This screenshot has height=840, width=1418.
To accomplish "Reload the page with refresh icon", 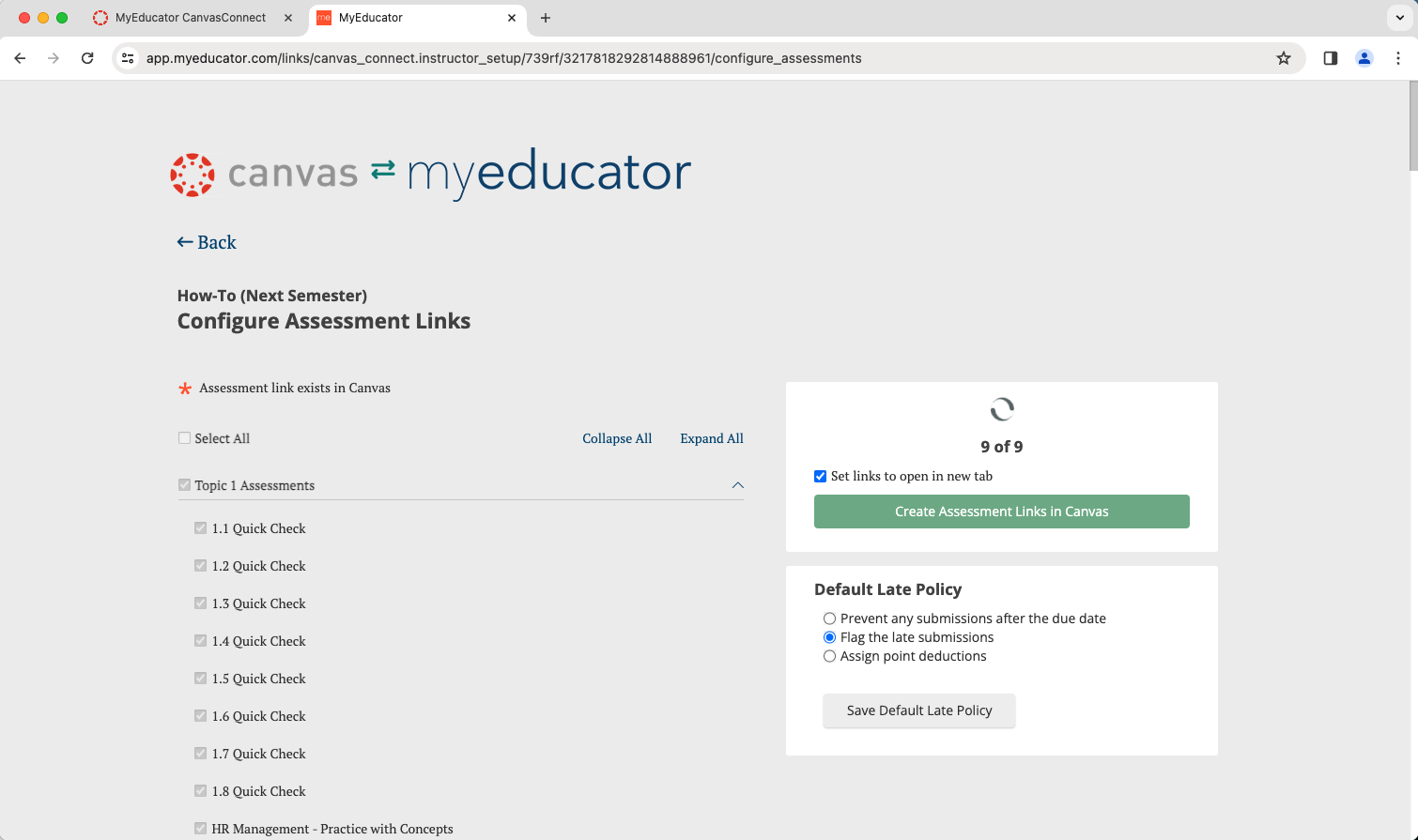I will pyautogui.click(x=87, y=58).
